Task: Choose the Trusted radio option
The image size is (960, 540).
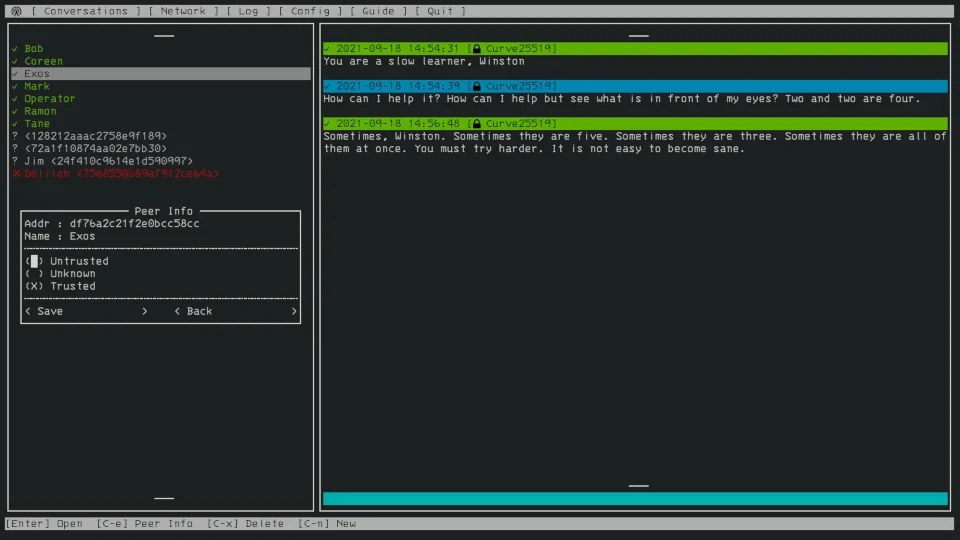Action: (x=35, y=286)
